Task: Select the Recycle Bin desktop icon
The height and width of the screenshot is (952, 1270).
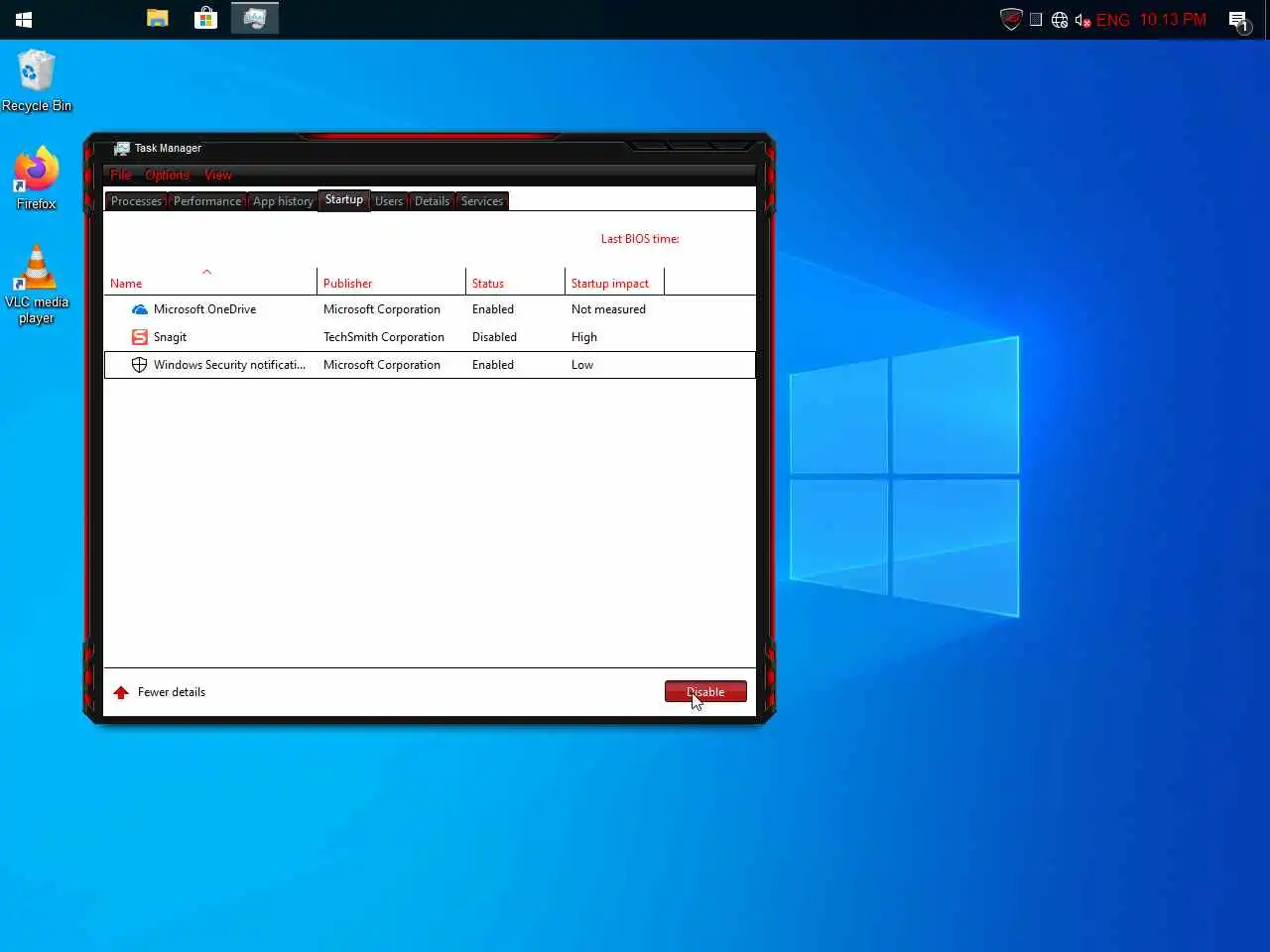Action: [37, 80]
